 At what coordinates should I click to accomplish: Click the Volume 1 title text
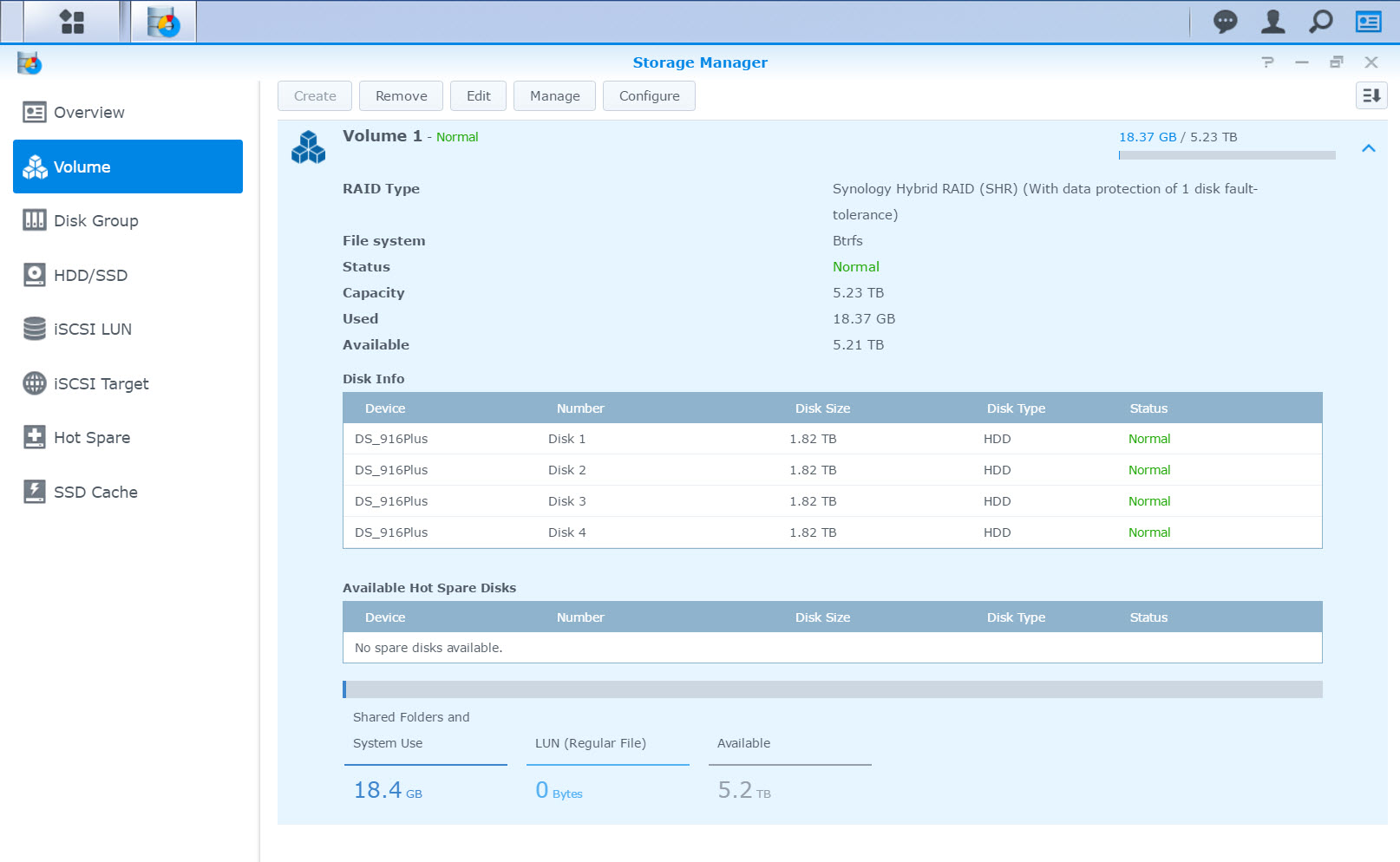pos(383,136)
